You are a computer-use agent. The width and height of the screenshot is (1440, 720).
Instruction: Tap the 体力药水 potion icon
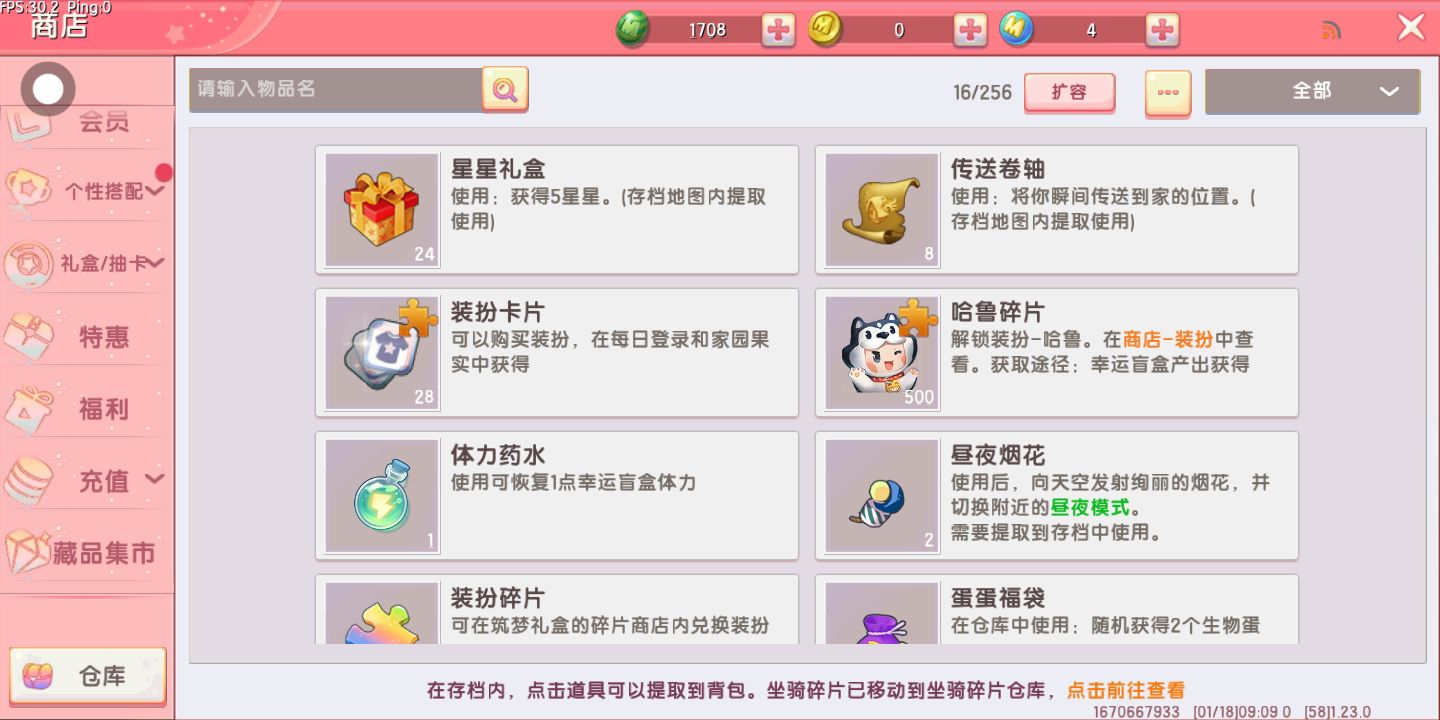(382, 496)
